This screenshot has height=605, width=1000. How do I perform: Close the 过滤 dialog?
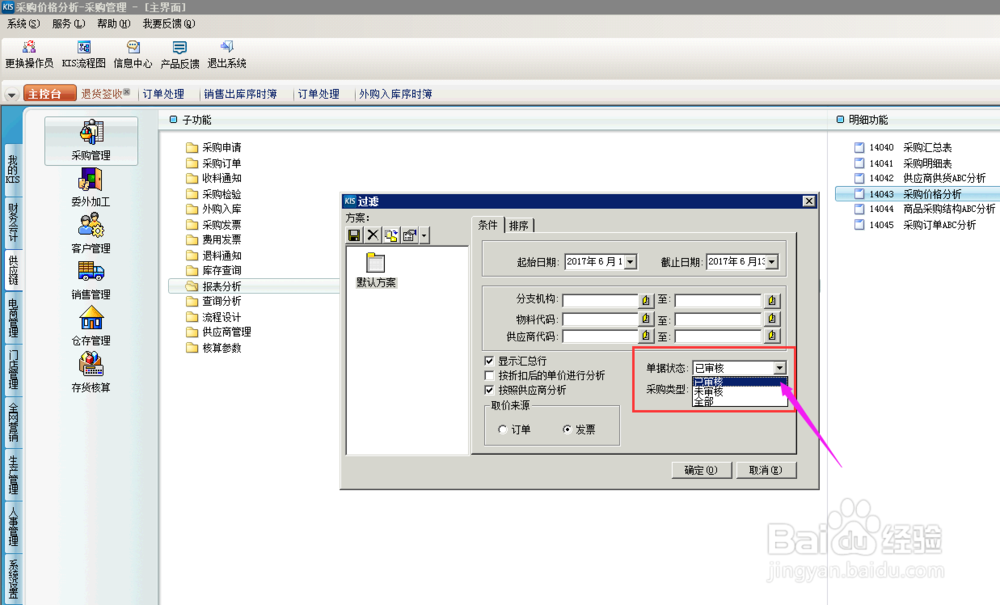[x=809, y=201]
